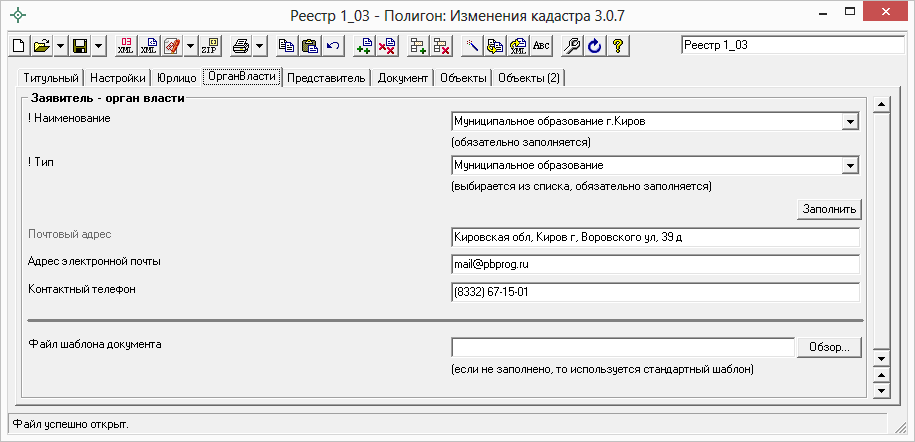Switch to the Титульный tab
The height and width of the screenshot is (442, 915).
tap(51, 79)
